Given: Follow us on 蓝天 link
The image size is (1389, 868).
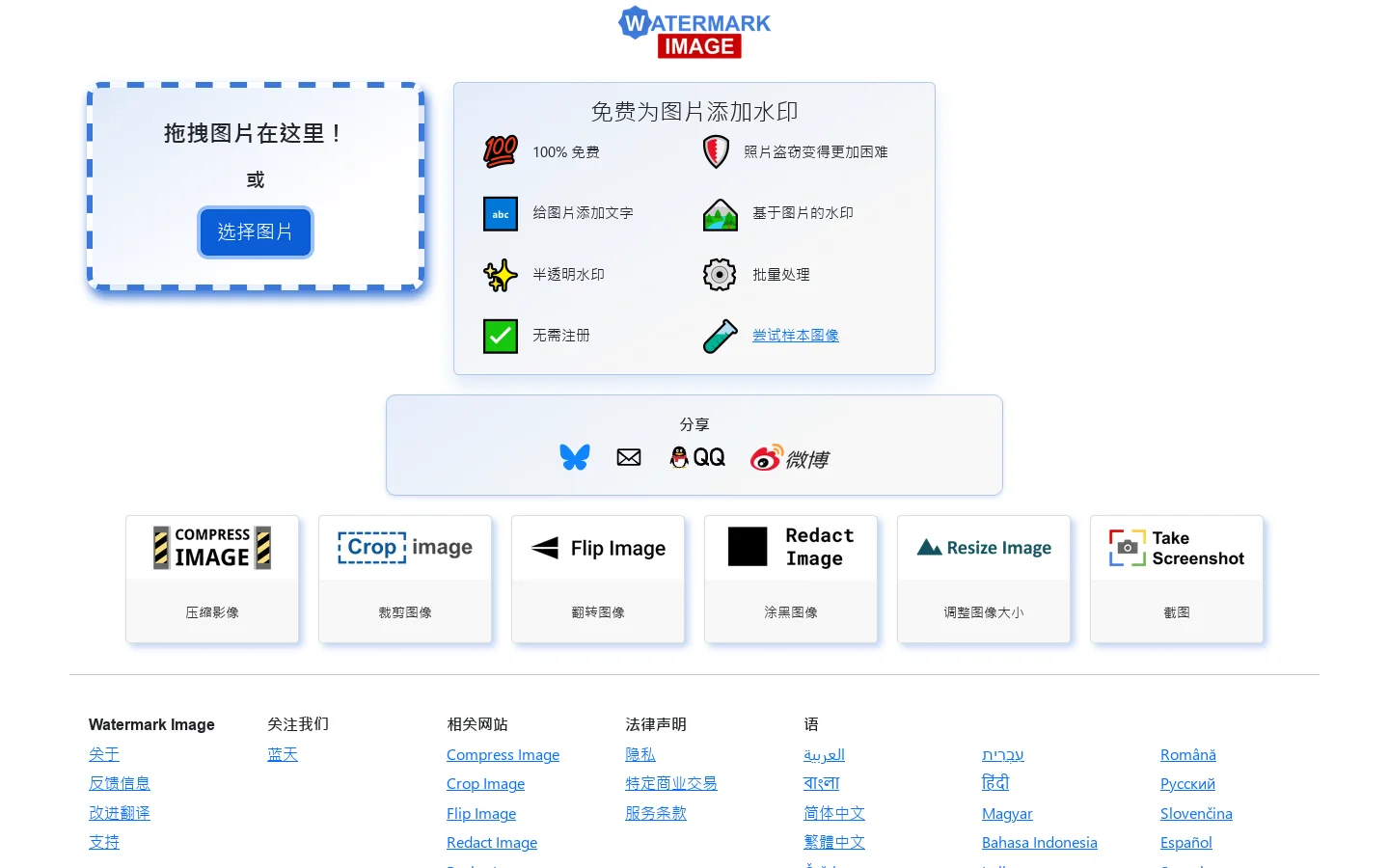Looking at the screenshot, I should pyautogui.click(x=283, y=754).
